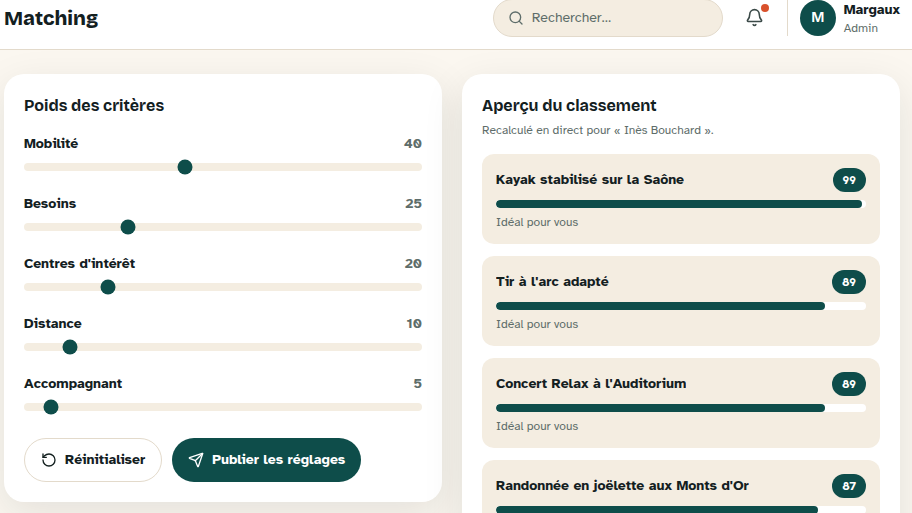This screenshot has height=513, width=912.
Task: Click the Réinitialiser button
Action: (x=92, y=459)
